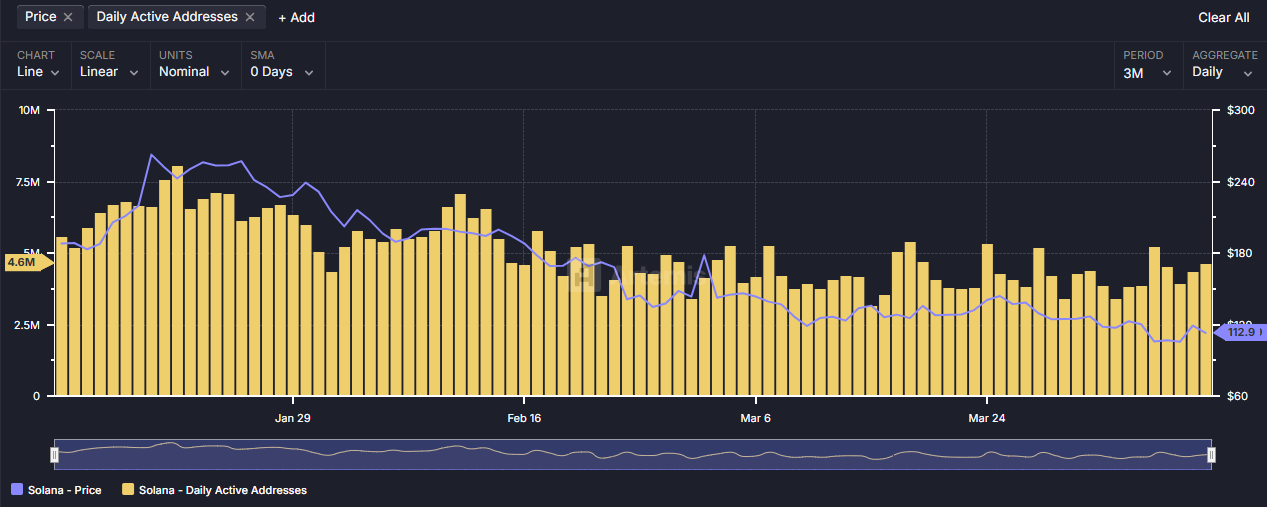The width and height of the screenshot is (1267, 507).
Task: Click the Mar 24 date label
Action: pyautogui.click(x=987, y=418)
